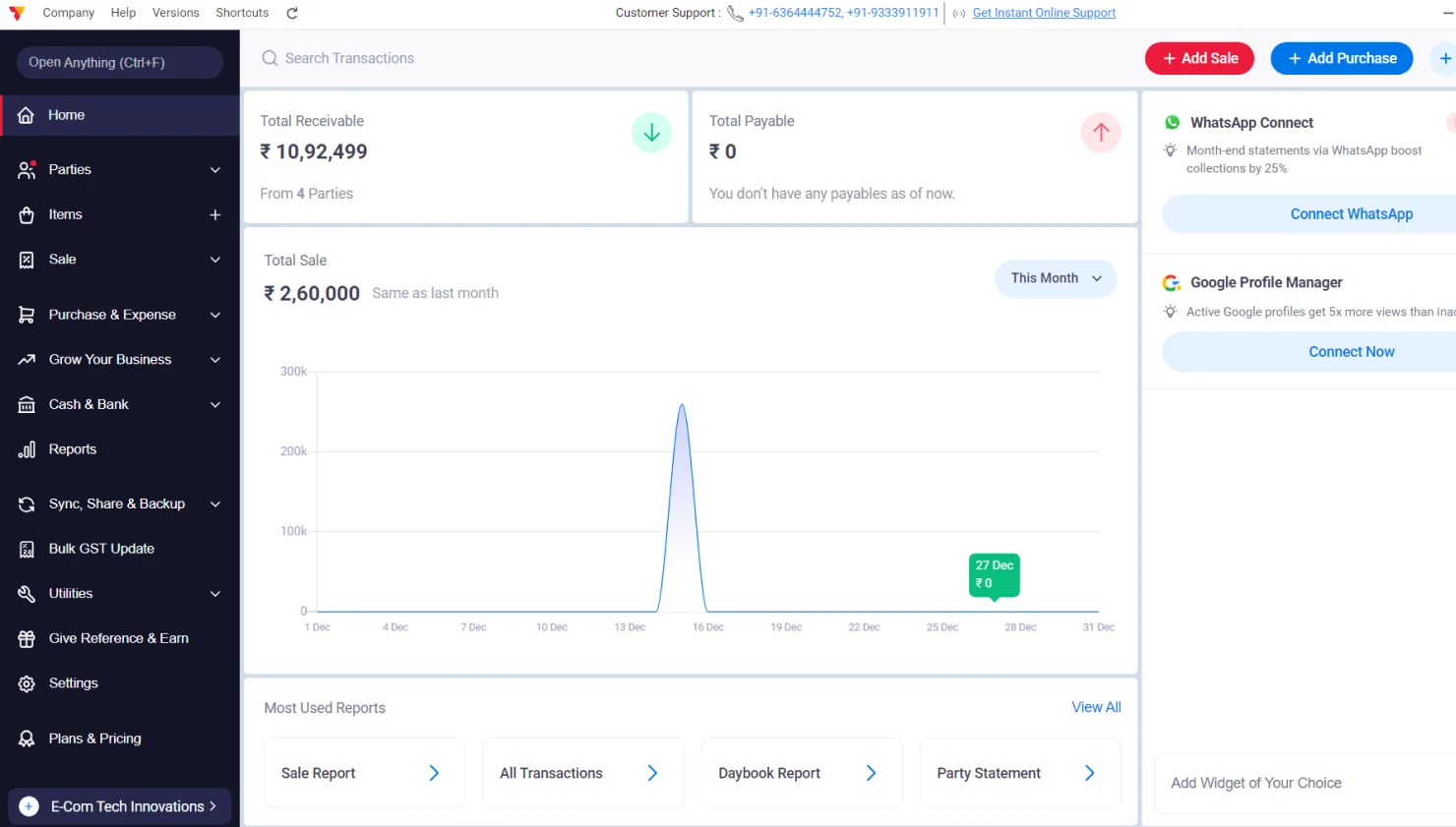
Task: Add new item with plus icon beside Items
Action: pos(215,214)
